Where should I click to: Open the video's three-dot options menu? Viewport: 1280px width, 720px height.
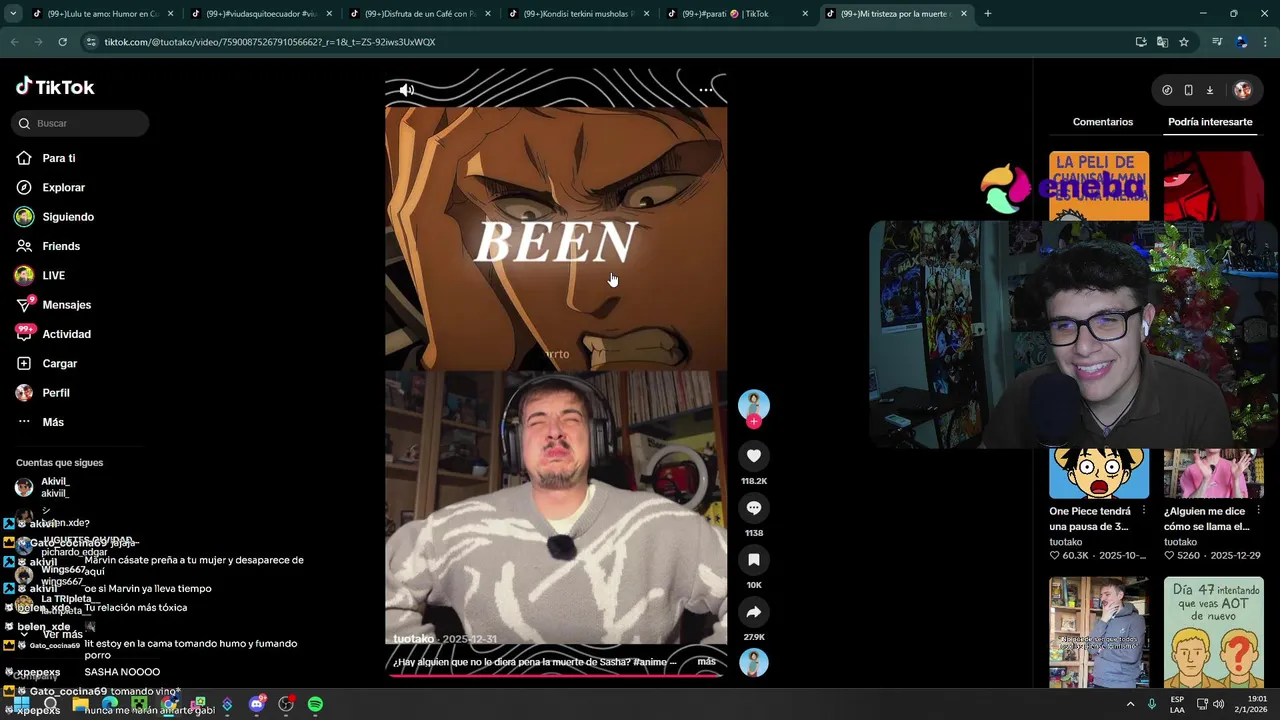click(706, 90)
